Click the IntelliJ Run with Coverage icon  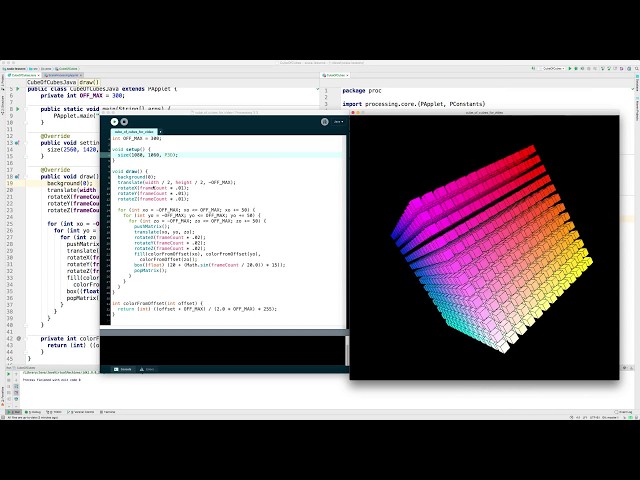(x=582, y=69)
